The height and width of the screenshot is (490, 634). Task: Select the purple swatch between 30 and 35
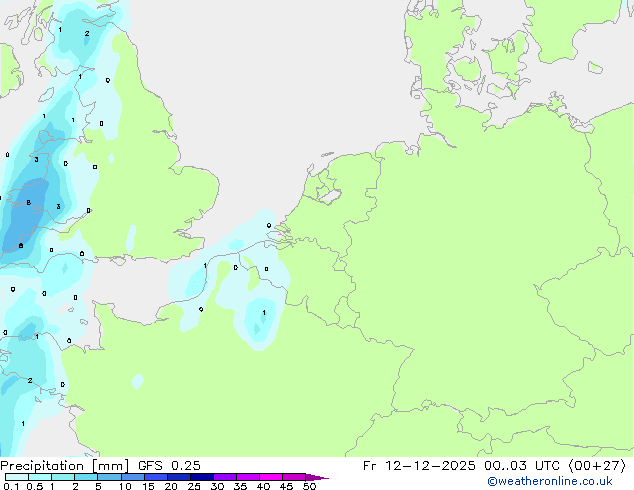tap(224, 477)
